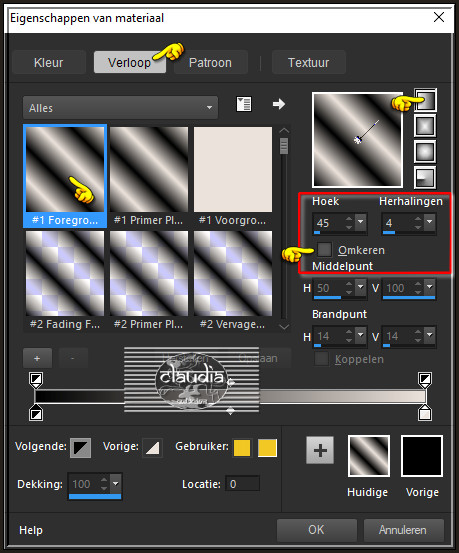Click the Dekking blue slider bar
Image resolution: width=459 pixels, height=553 pixels.
(x=95, y=496)
